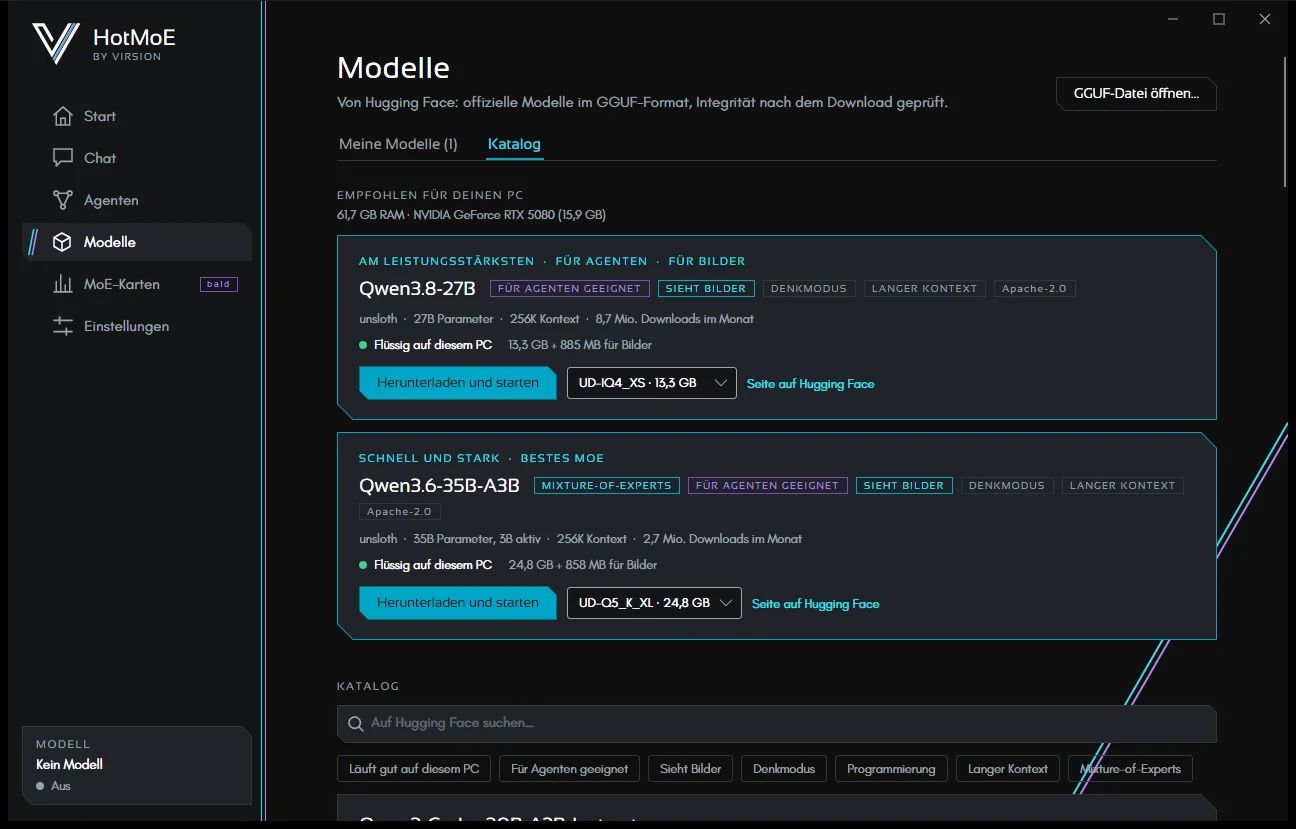
Task: Click the Modelle cube icon
Action: pos(63,242)
